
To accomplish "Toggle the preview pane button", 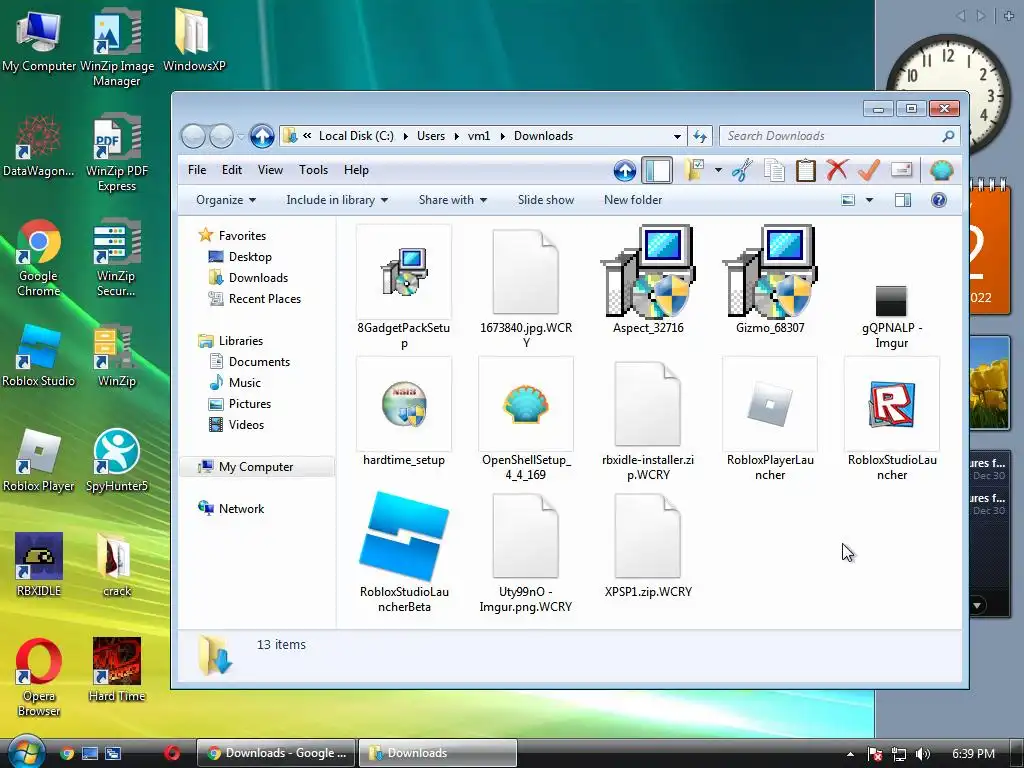I will [x=903, y=200].
